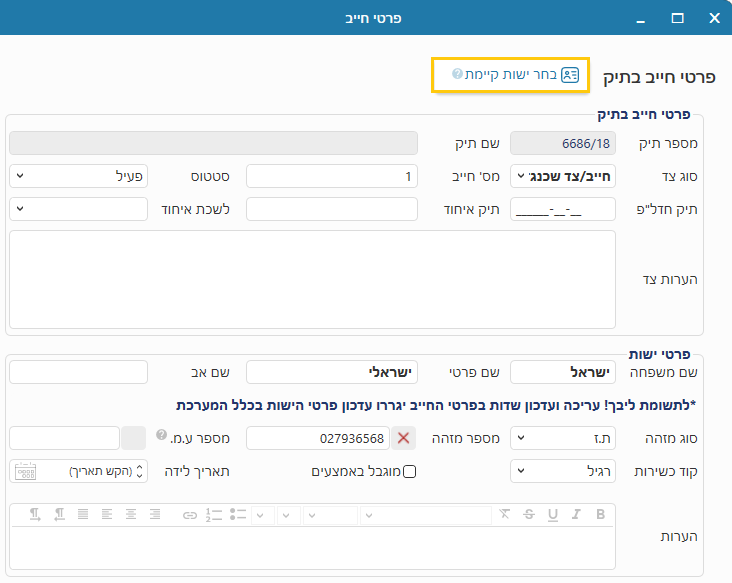Image resolution: width=732 pixels, height=583 pixels.
Task: Click the שם אב input field
Action: click(78, 372)
